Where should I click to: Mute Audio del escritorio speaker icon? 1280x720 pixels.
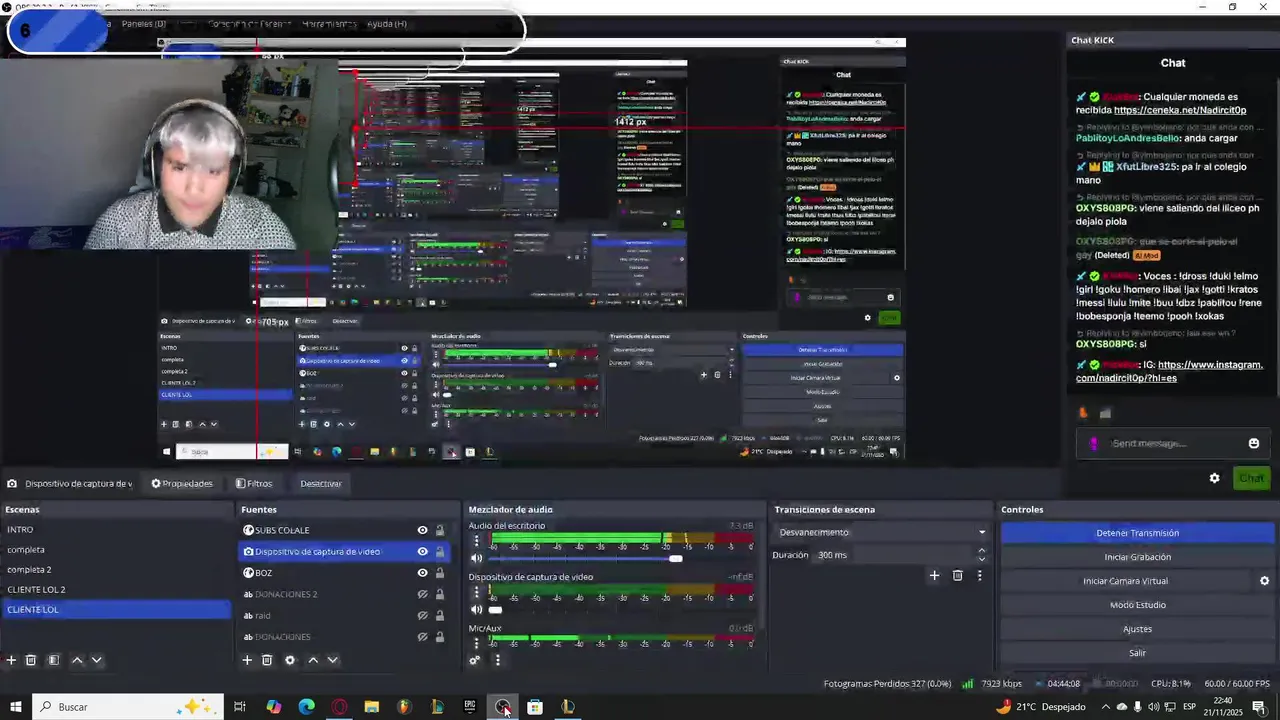point(477,558)
